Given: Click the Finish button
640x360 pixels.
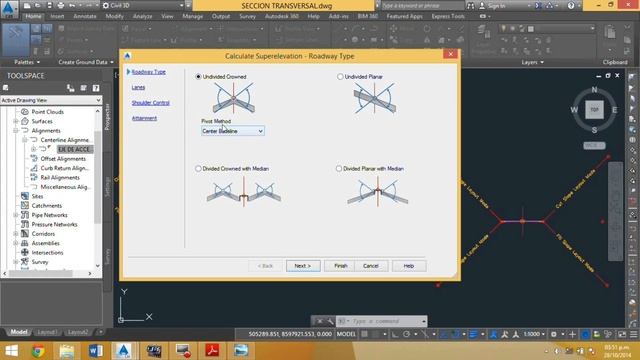Looking at the screenshot, I should tap(340, 266).
